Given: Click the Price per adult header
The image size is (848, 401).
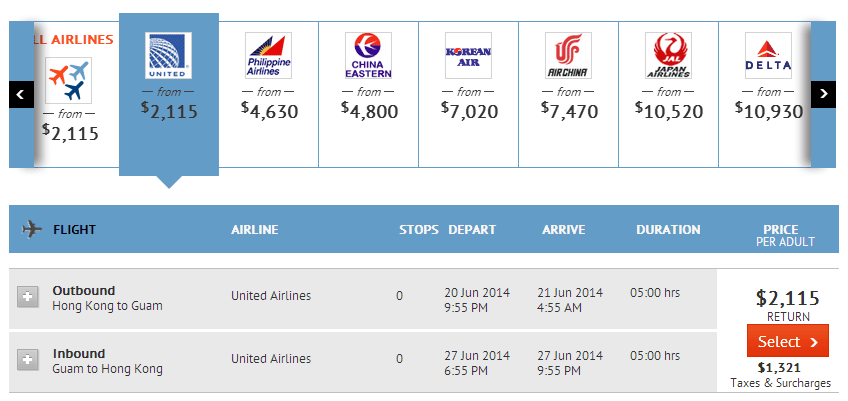Looking at the screenshot, I should [785, 235].
